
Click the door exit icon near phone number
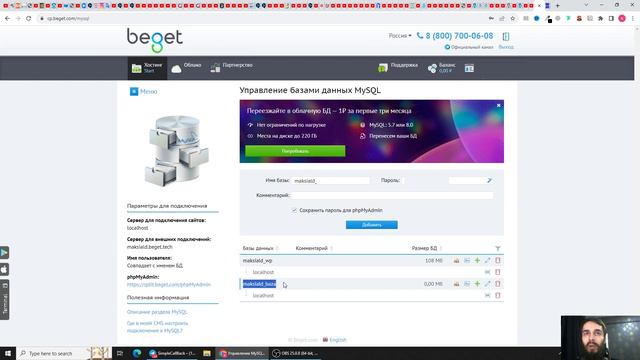click(506, 36)
